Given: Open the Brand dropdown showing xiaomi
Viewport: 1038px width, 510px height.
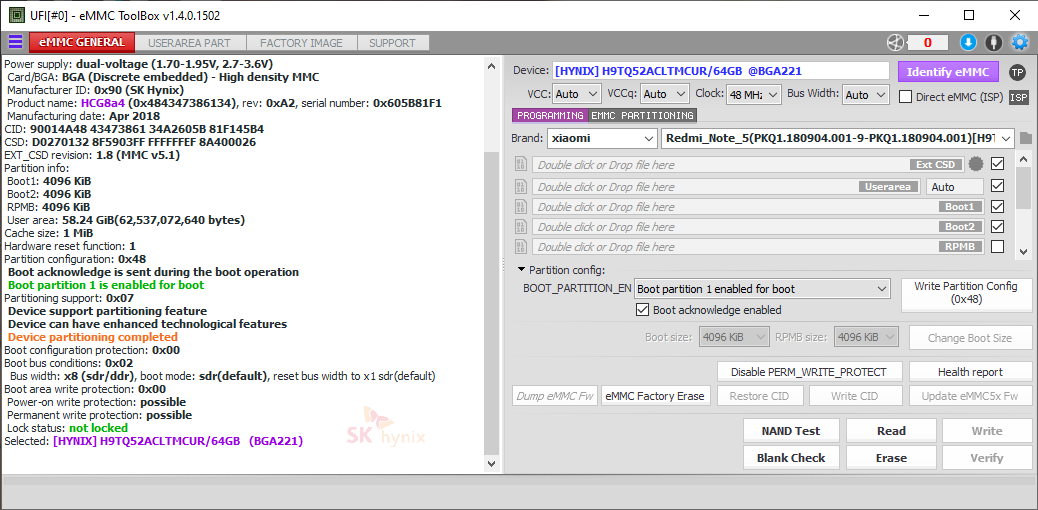Looking at the screenshot, I should point(602,138).
